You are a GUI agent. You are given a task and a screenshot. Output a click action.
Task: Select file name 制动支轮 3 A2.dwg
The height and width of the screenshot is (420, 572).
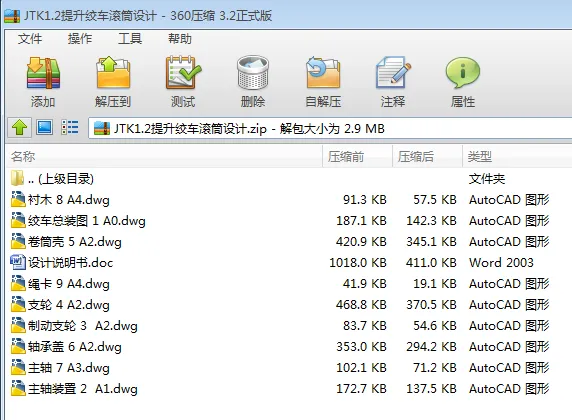[x=83, y=325]
